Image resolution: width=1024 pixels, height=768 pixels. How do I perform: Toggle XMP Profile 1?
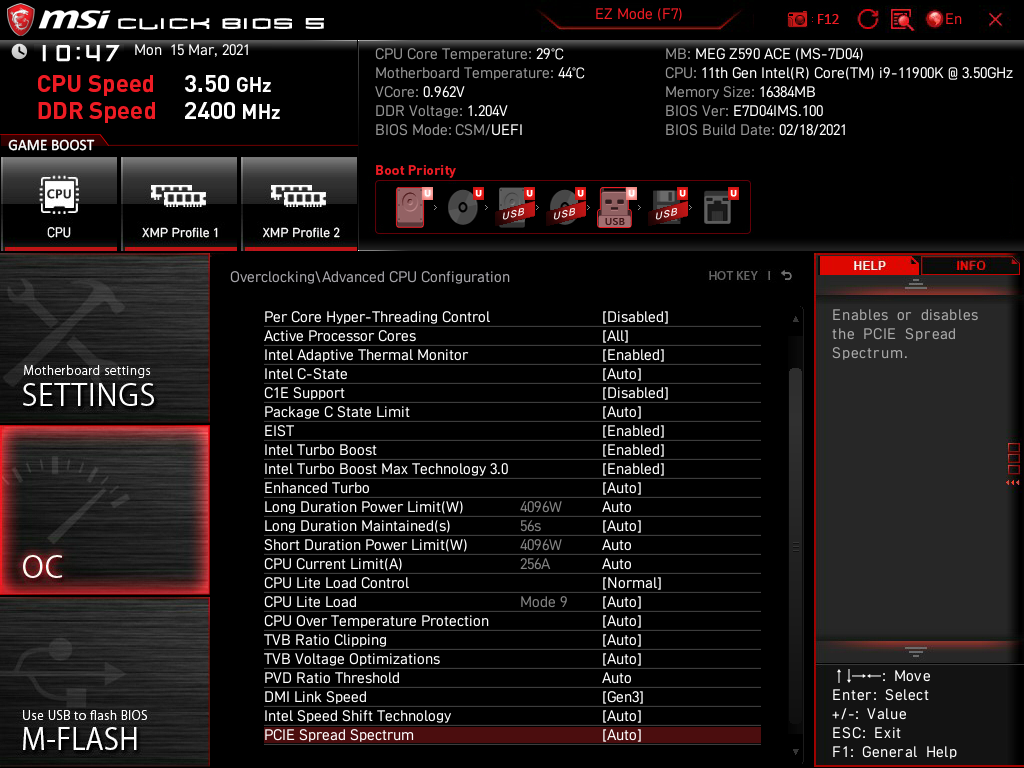pos(180,204)
